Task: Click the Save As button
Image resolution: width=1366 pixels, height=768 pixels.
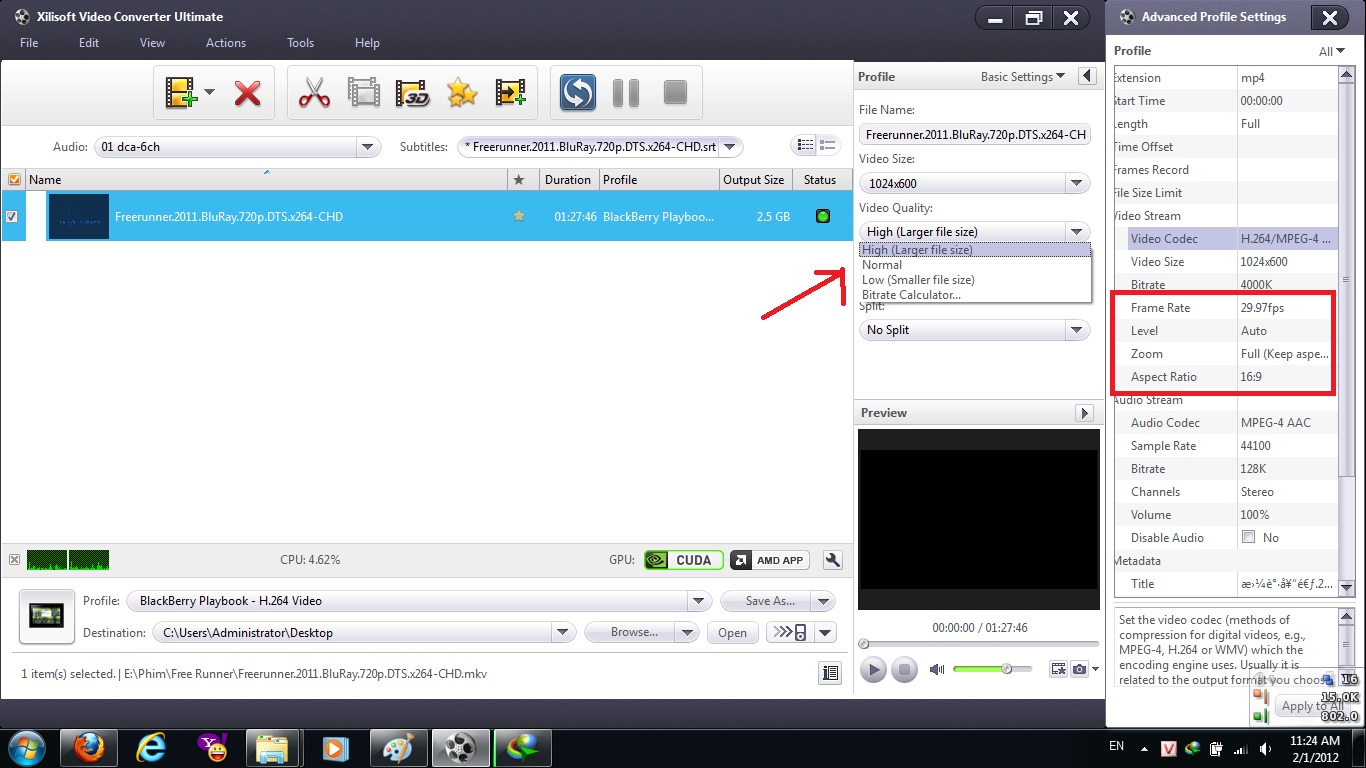Action: (766, 601)
